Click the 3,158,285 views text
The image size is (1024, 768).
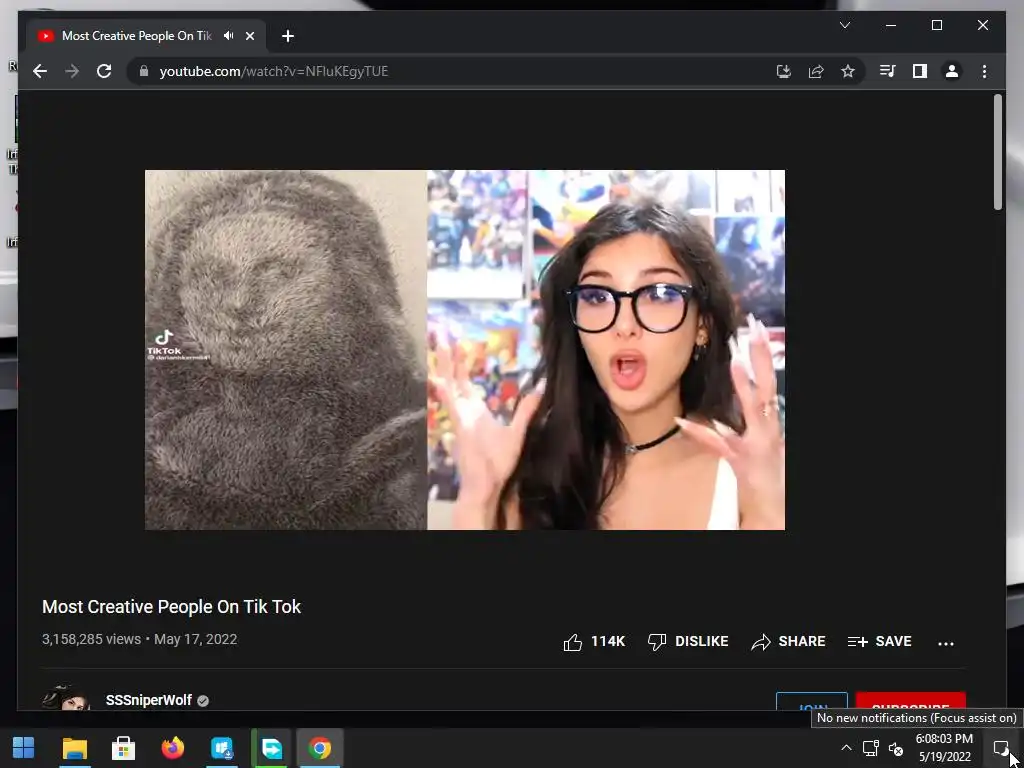(x=91, y=639)
